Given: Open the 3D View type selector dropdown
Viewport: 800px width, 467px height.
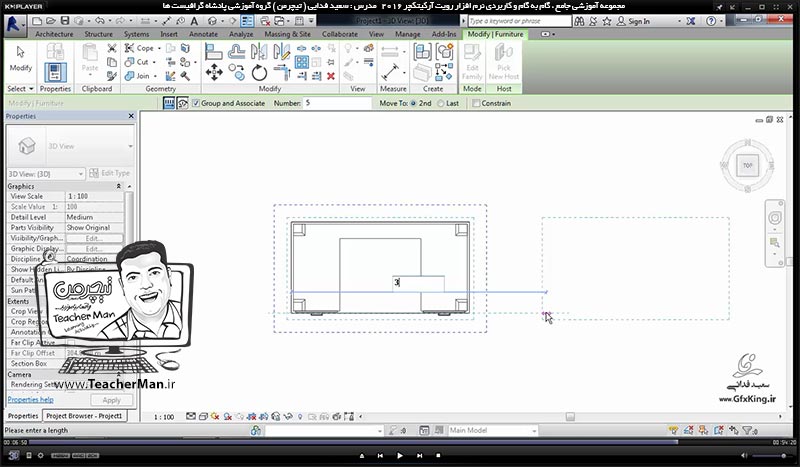Looking at the screenshot, I should pyautogui.click(x=130, y=146).
